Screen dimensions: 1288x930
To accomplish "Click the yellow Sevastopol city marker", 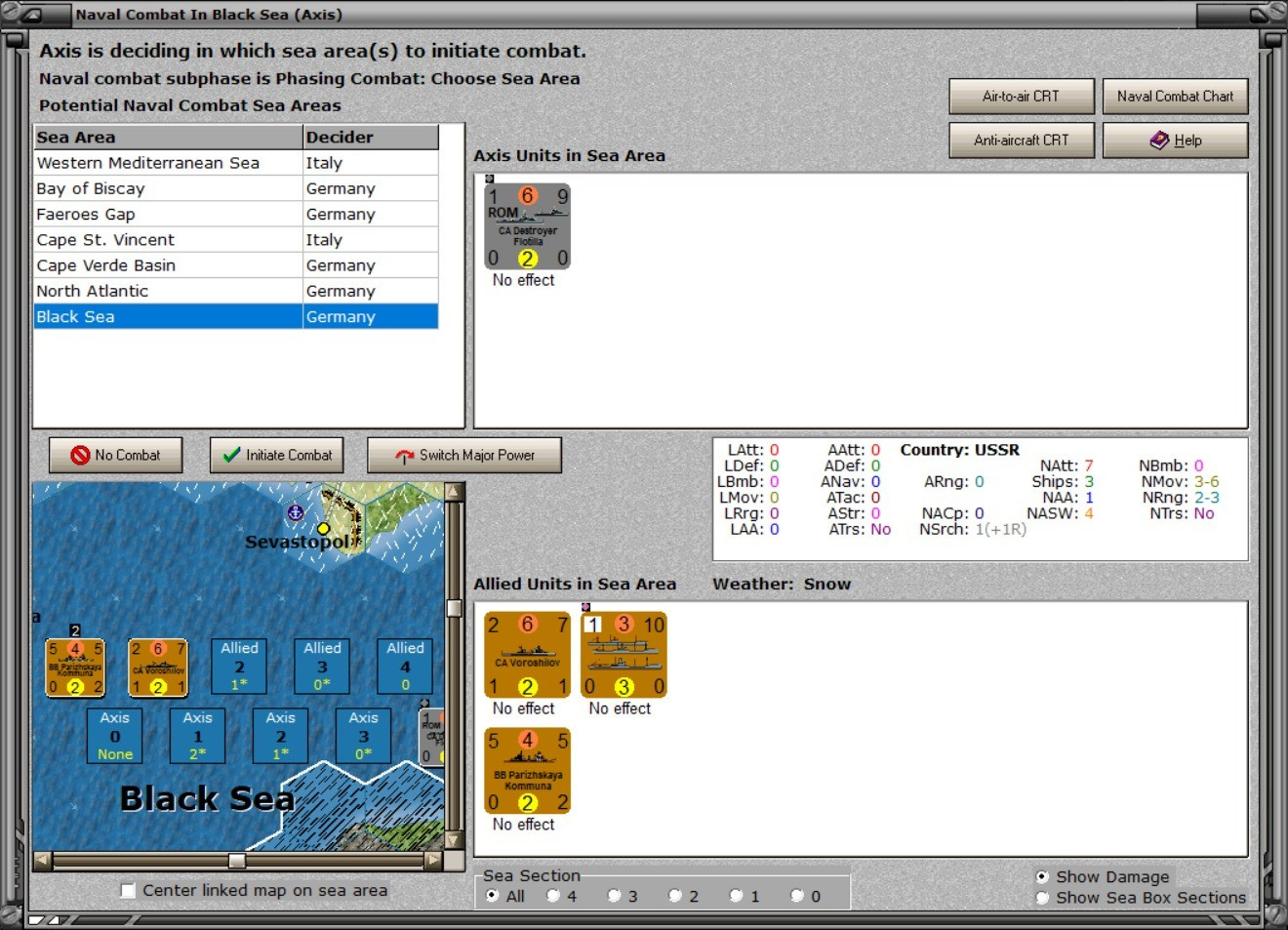I will pos(323,528).
